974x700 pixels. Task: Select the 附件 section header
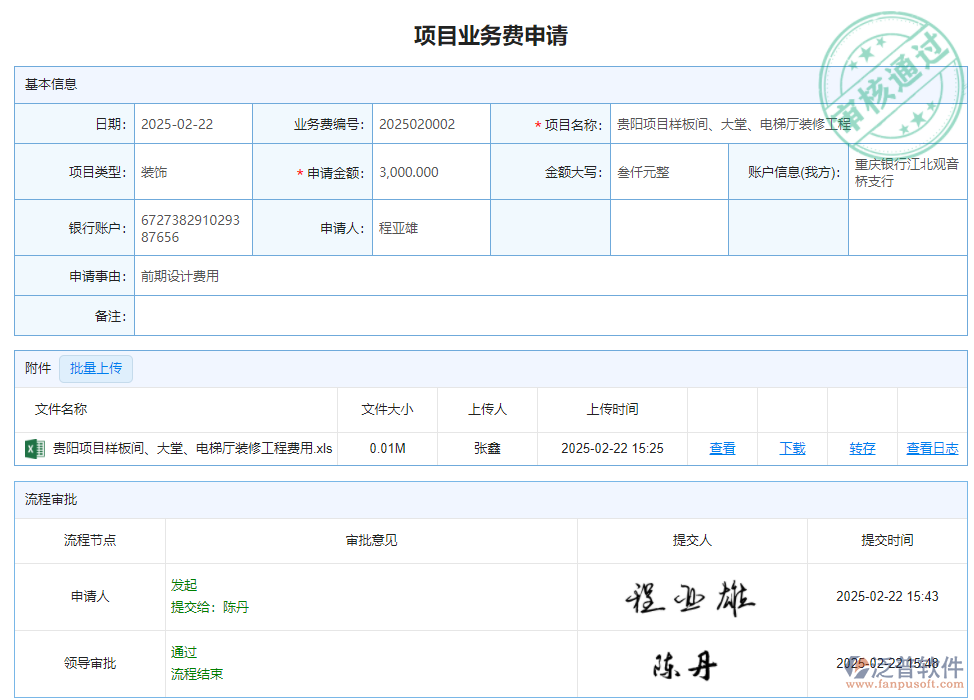click(x=37, y=368)
